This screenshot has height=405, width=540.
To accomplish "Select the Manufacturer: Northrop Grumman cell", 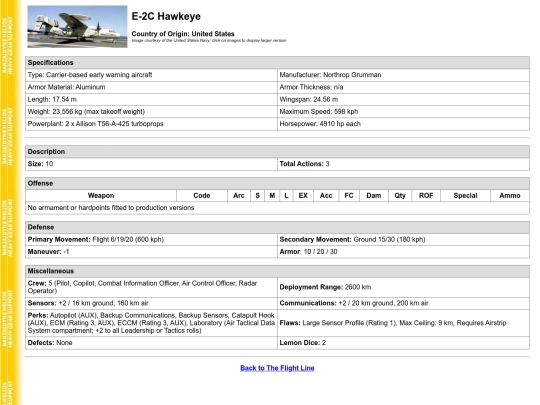I will pos(403,75).
